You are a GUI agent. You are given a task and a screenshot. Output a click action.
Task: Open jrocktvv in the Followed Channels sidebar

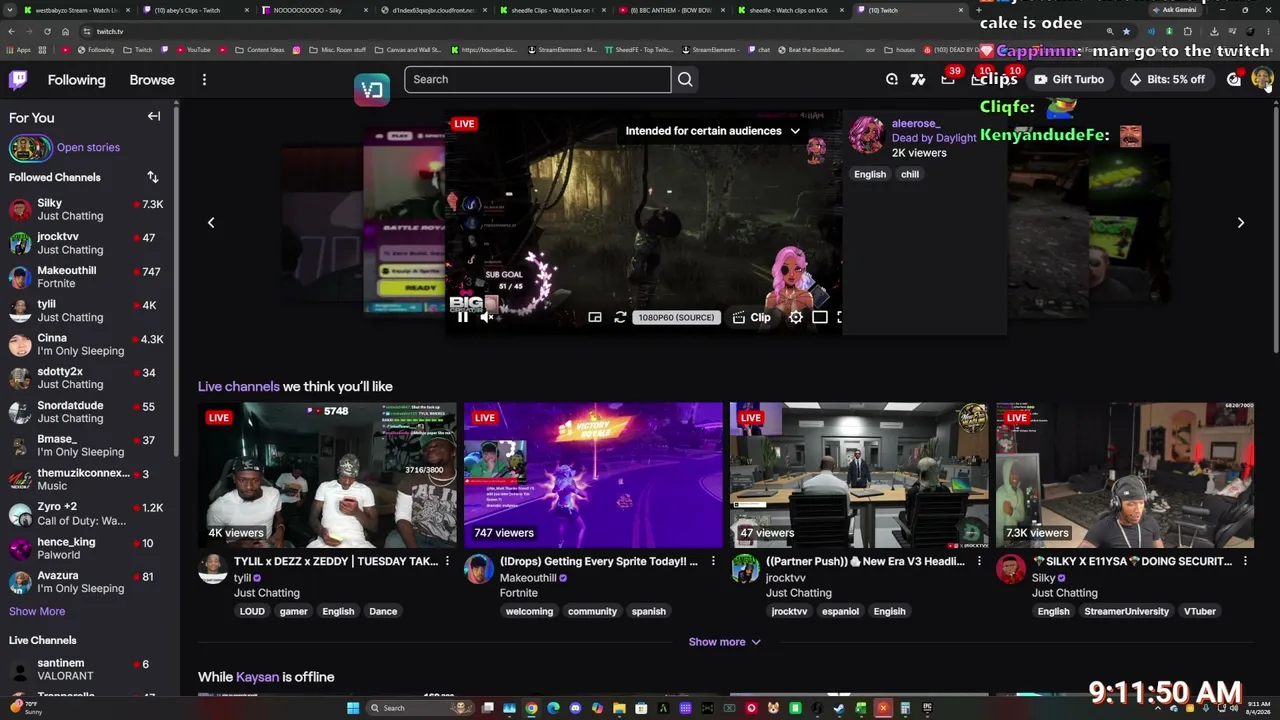point(87,243)
